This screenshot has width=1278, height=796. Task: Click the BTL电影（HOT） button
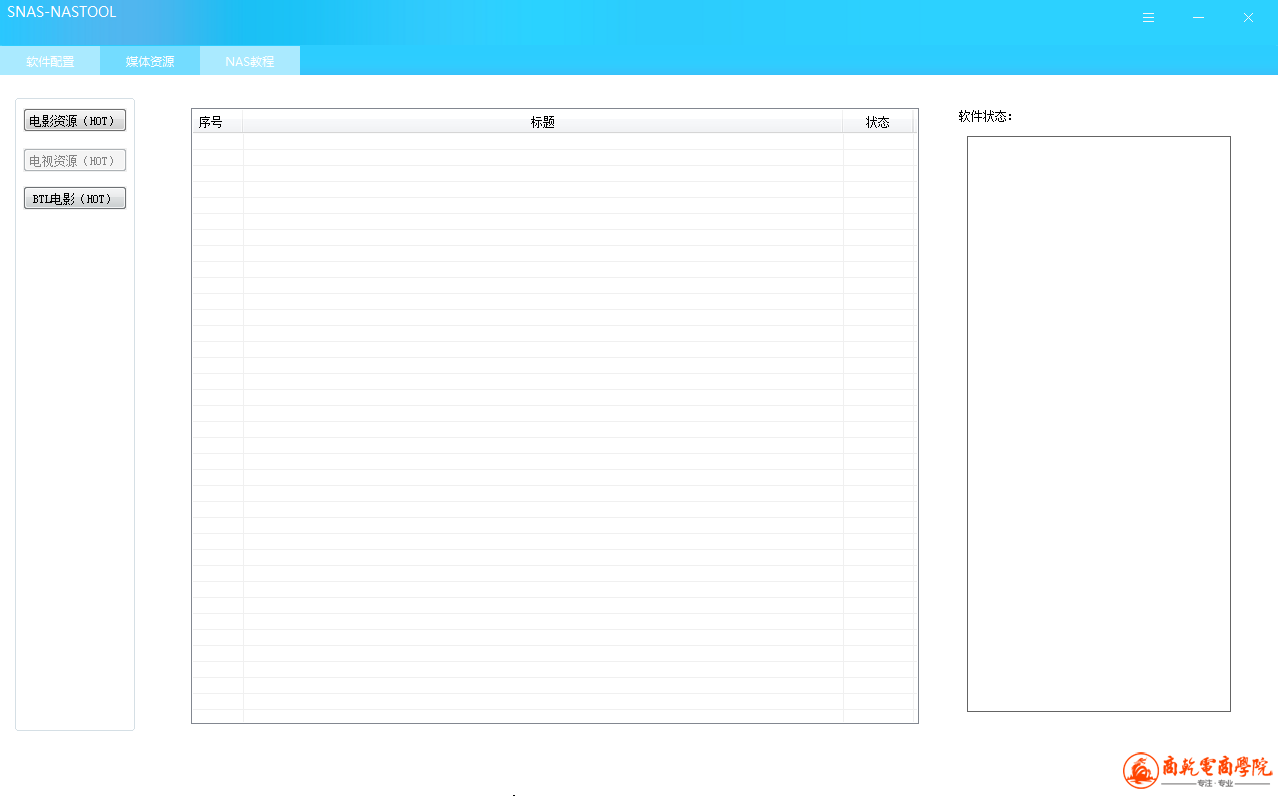[75, 199]
